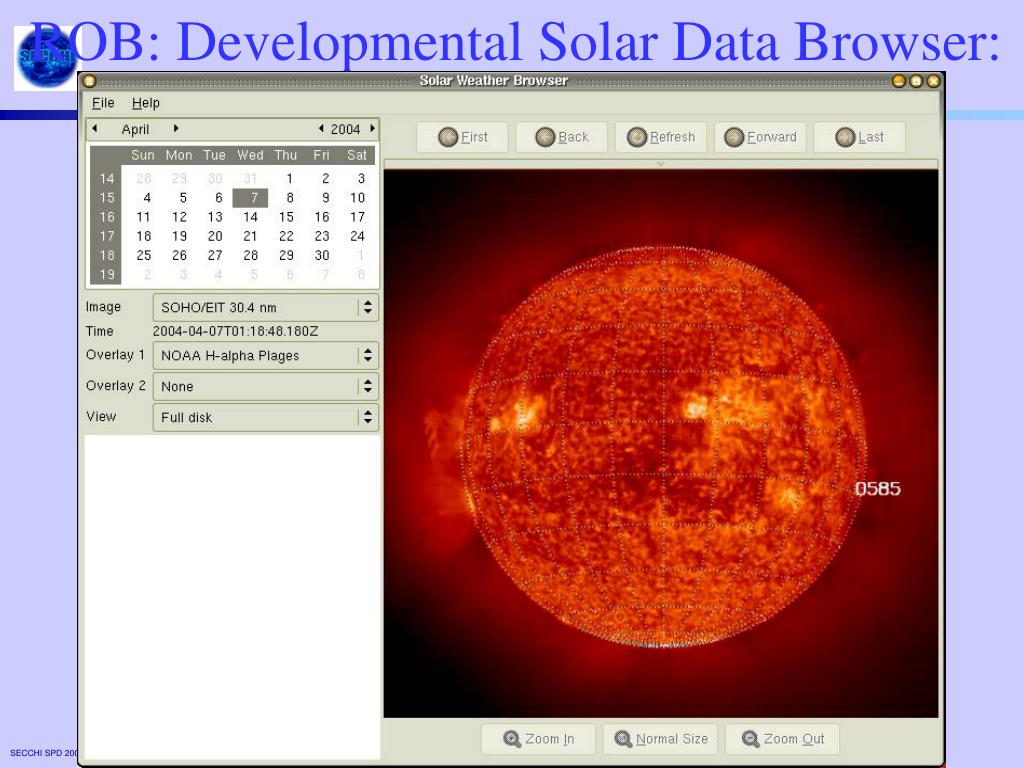Screen dimensions: 1024x768
Task: Click the Back navigation button
Action: [562, 137]
